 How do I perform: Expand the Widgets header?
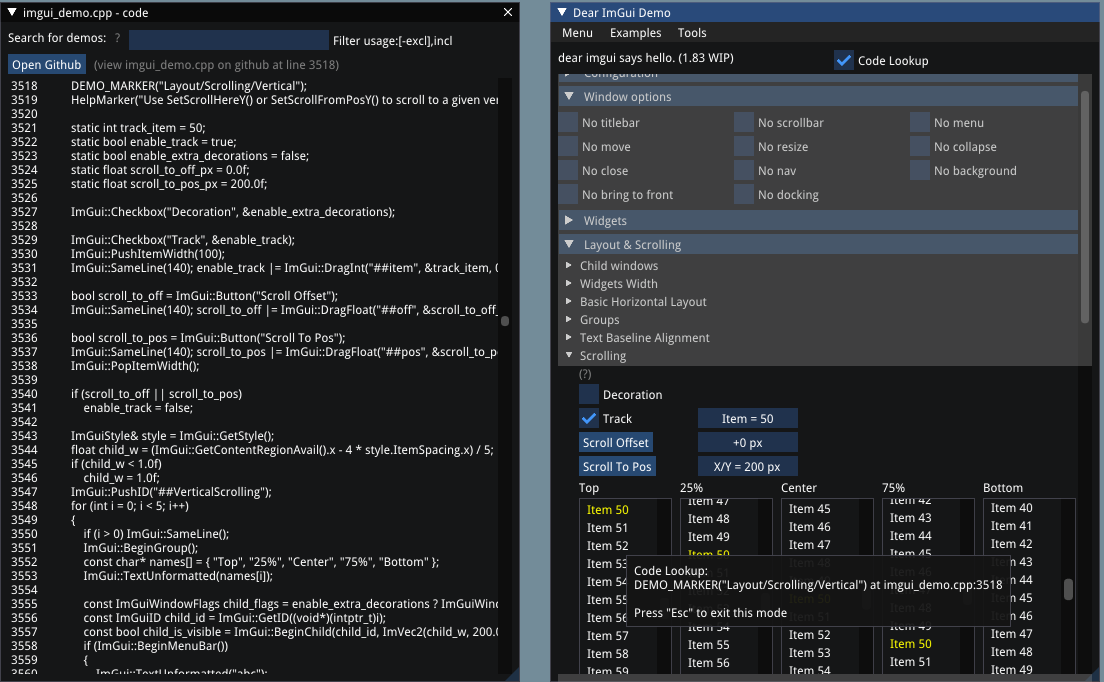click(818, 220)
